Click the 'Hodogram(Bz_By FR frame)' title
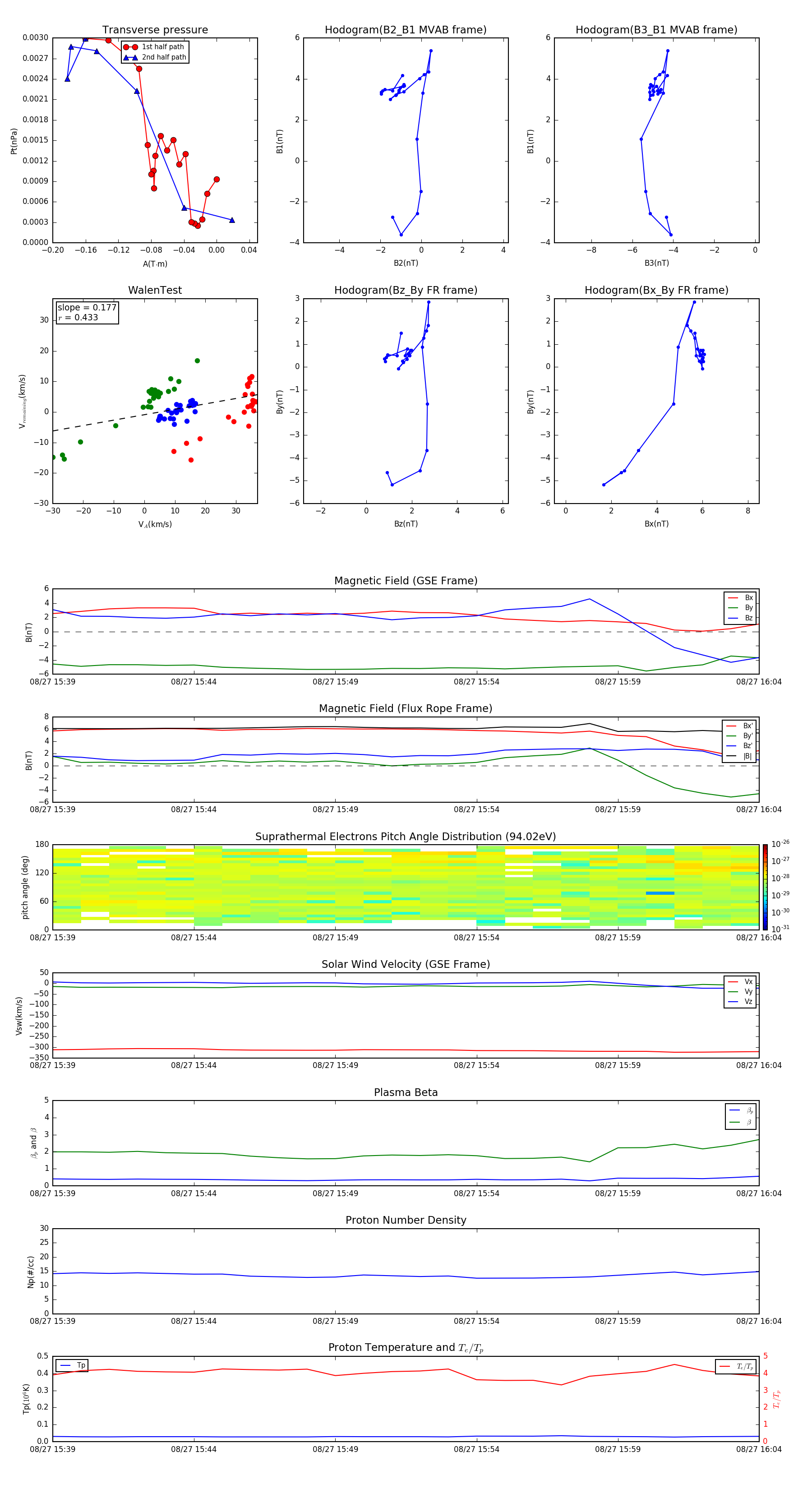Screen dimensions: 812x1489 406,290
